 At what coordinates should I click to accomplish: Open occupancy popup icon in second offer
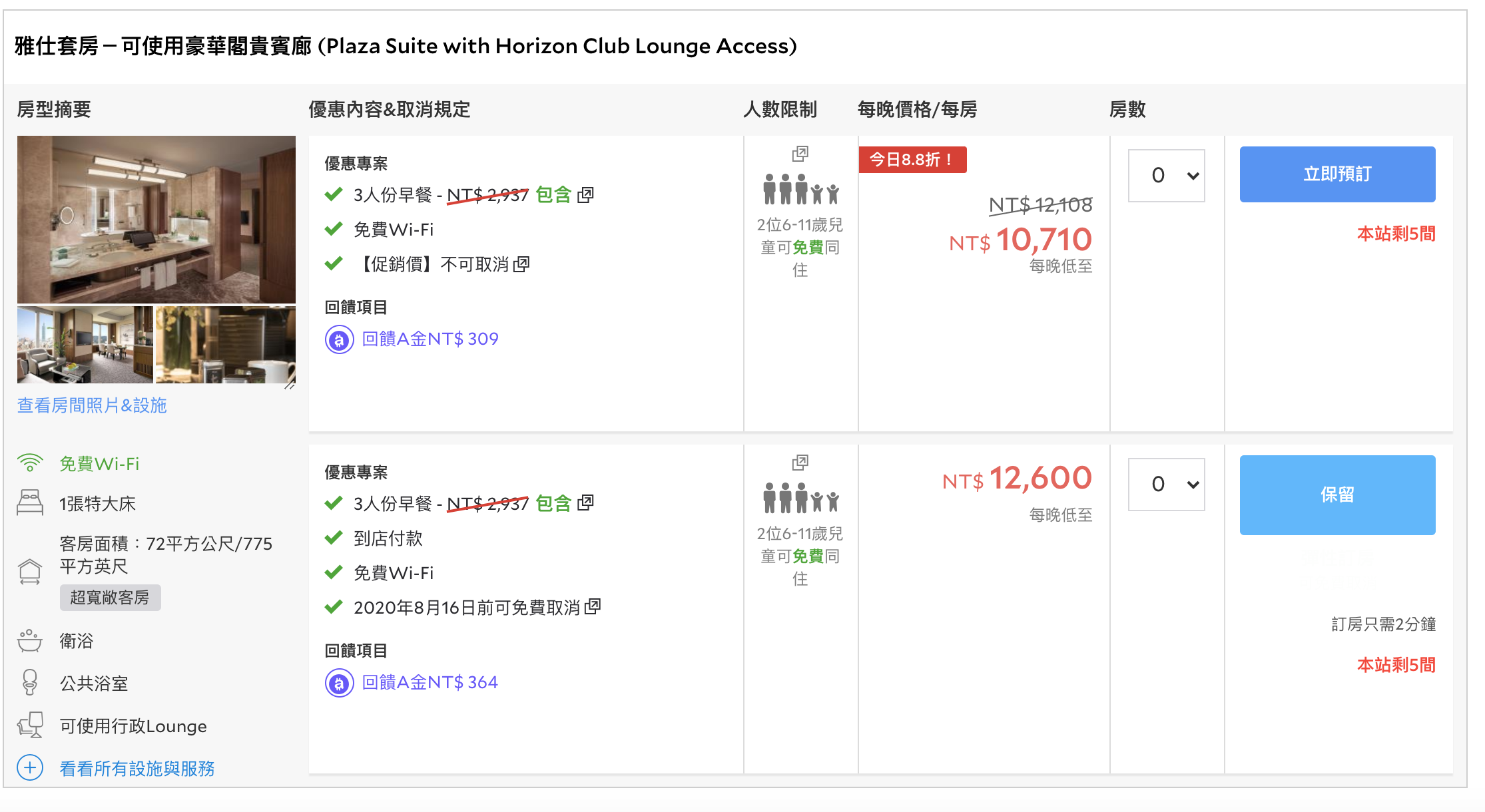pyautogui.click(x=800, y=463)
